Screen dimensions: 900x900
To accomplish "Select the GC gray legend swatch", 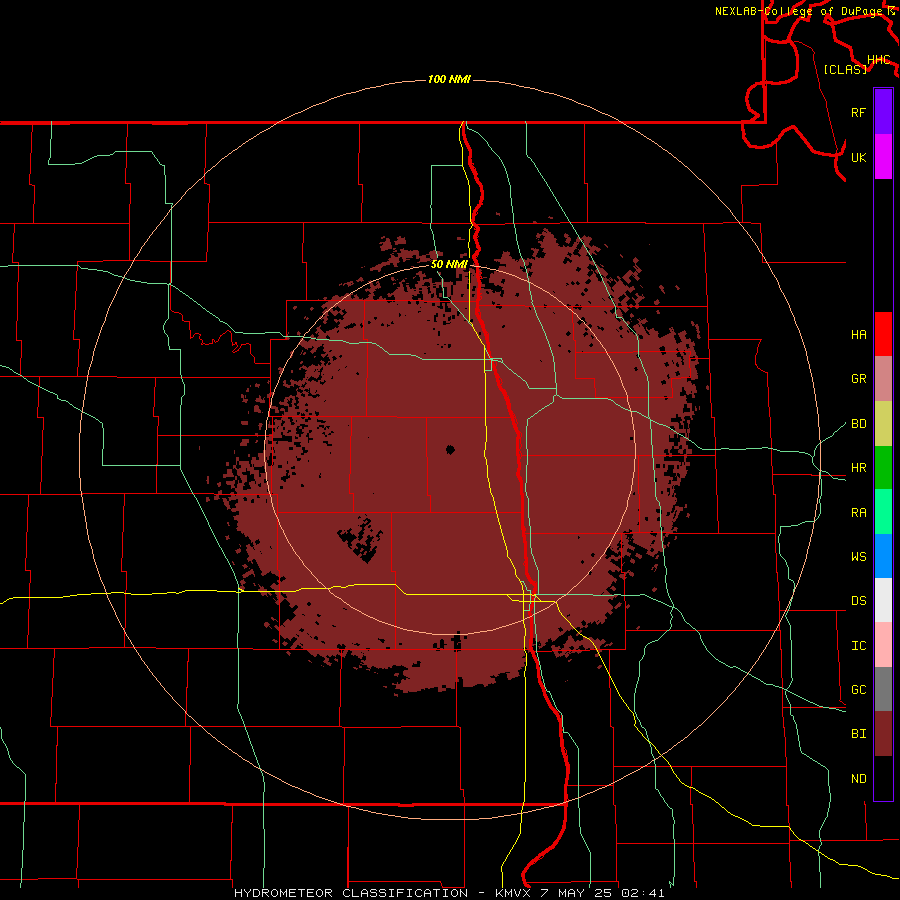I will coord(883,689).
